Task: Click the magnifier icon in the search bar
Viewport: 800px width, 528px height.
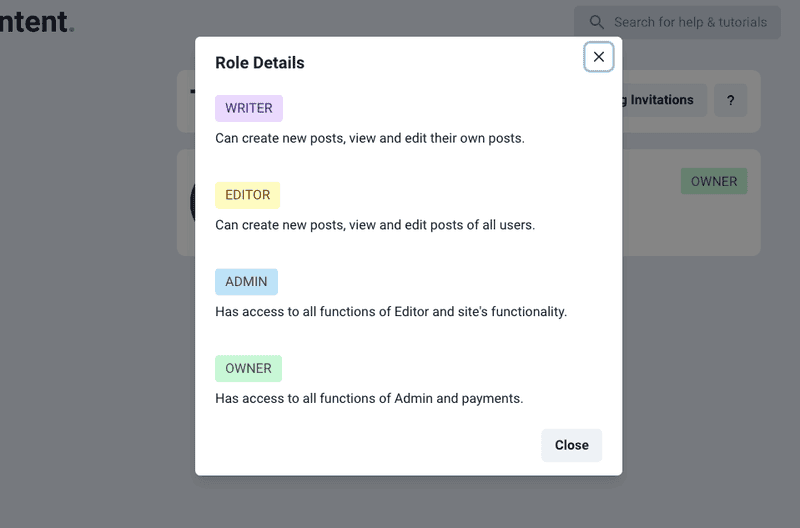Action: [x=597, y=22]
